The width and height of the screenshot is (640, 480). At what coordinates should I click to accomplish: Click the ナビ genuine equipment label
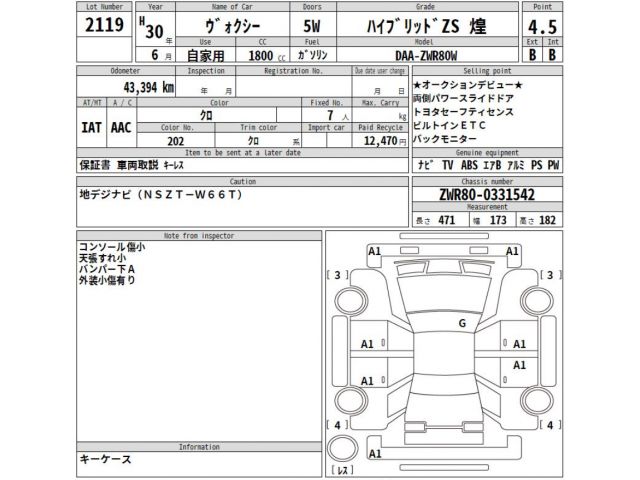423,163
